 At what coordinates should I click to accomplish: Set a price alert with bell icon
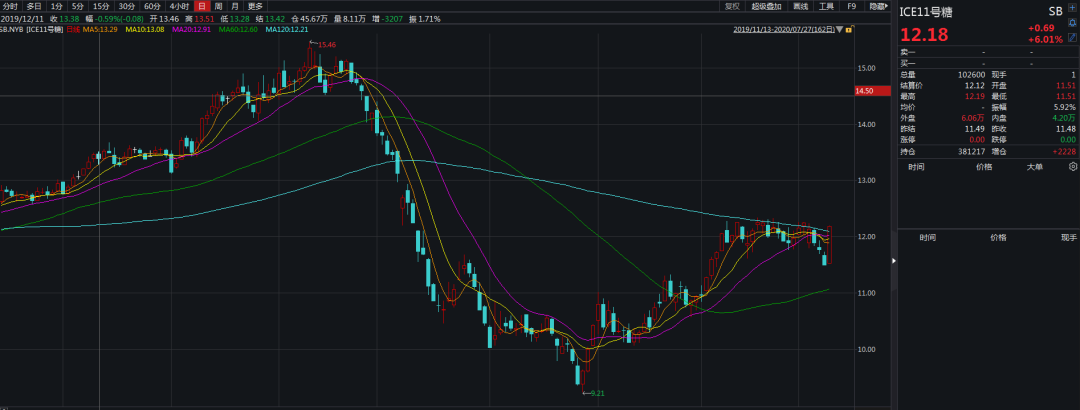(1072, 24)
